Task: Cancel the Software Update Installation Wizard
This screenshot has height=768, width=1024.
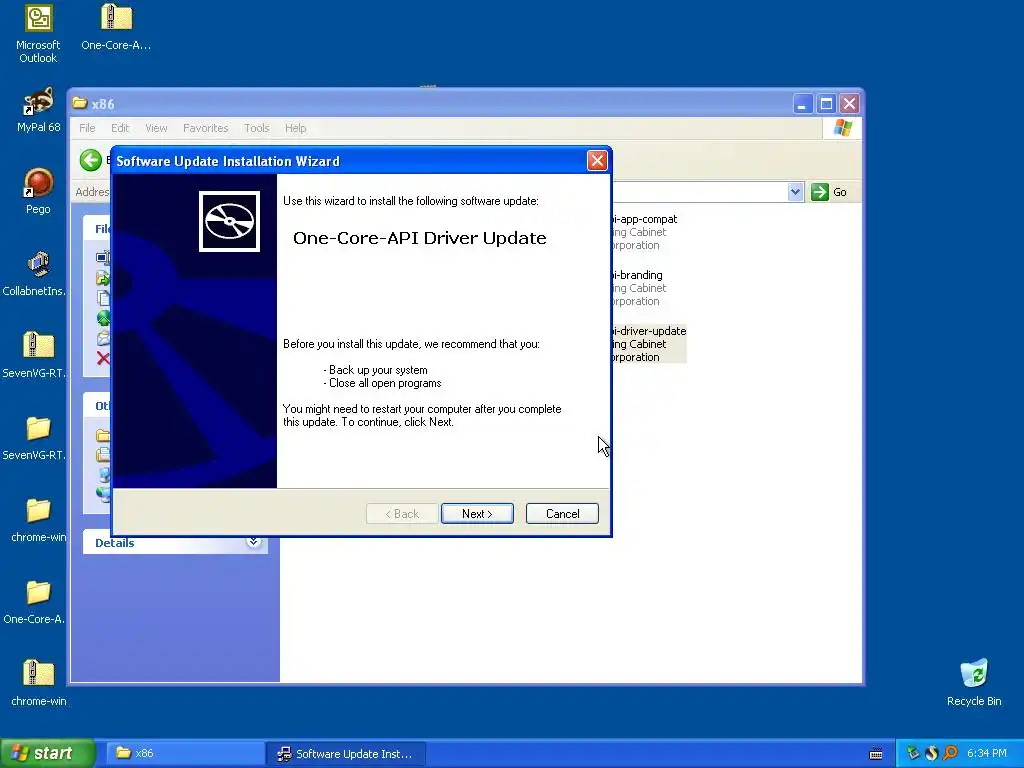Action: 562,514
